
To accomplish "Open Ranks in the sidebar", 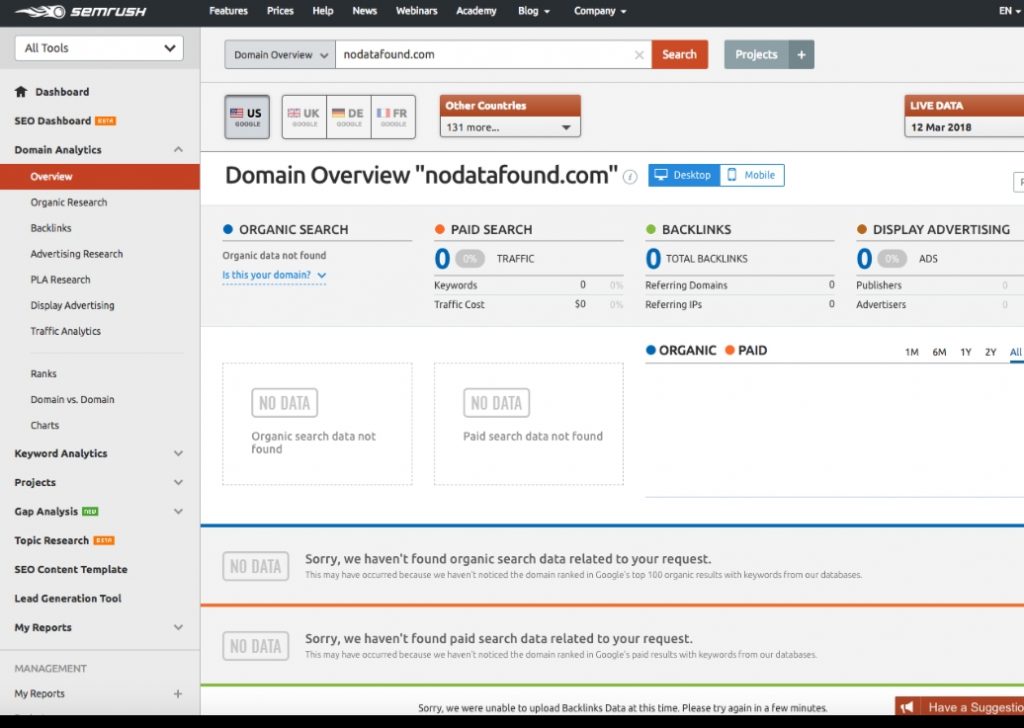I will coord(43,374).
